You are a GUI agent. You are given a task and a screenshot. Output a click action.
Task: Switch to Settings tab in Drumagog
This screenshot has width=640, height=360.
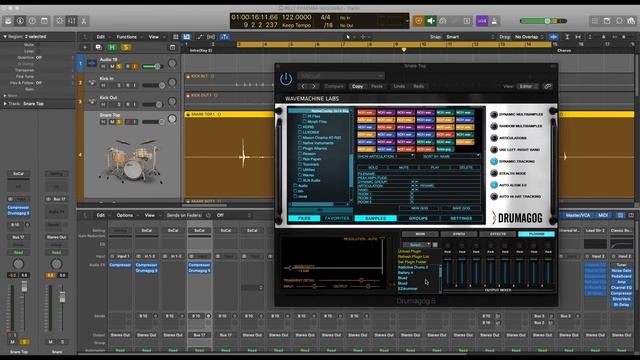point(461,218)
